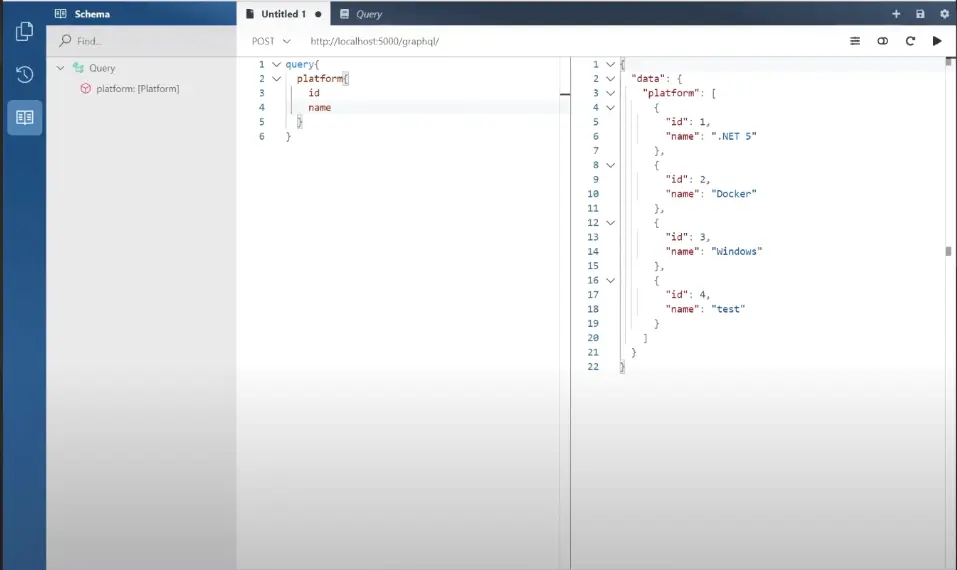Click the Query tab icon

344,13
